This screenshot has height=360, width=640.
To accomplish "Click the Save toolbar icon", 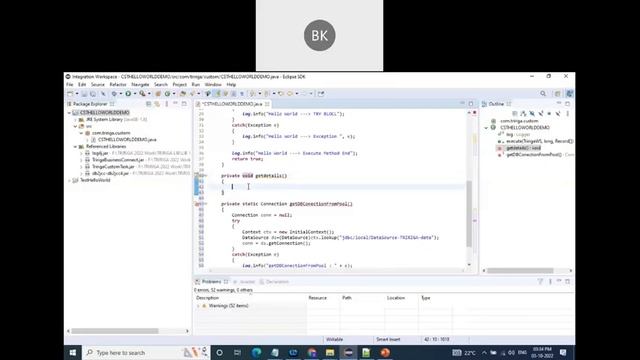I will coord(84,93).
